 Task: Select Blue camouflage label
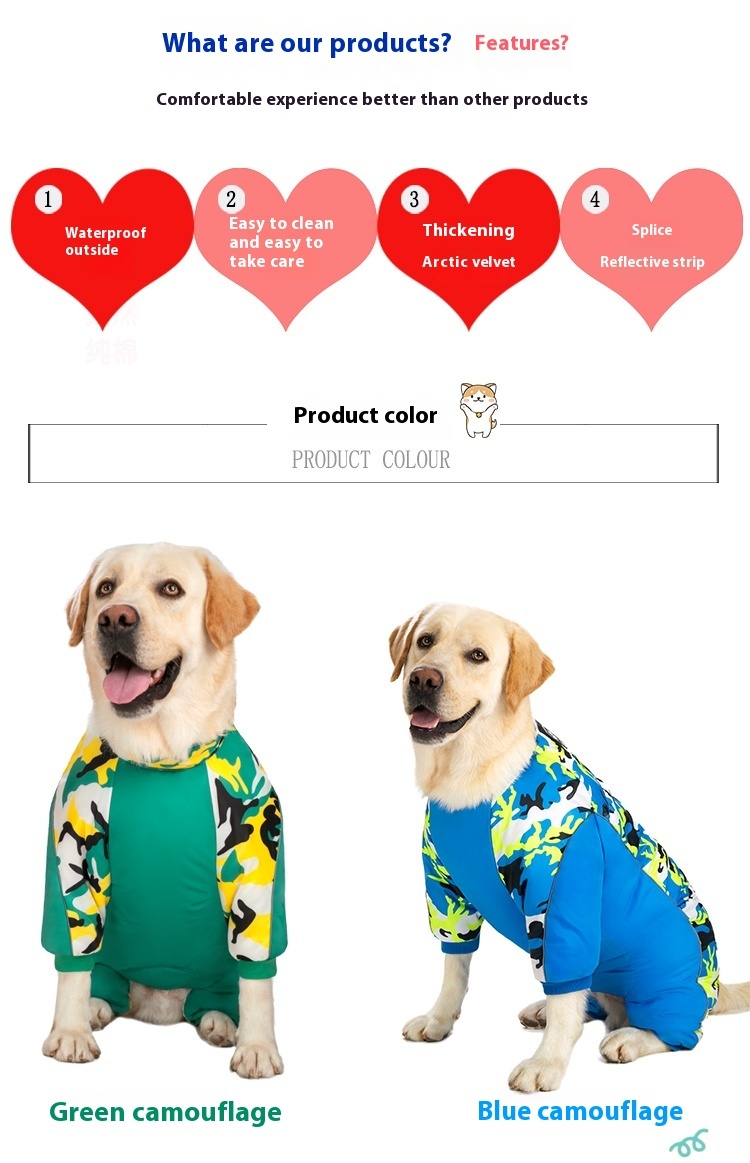tap(580, 1111)
